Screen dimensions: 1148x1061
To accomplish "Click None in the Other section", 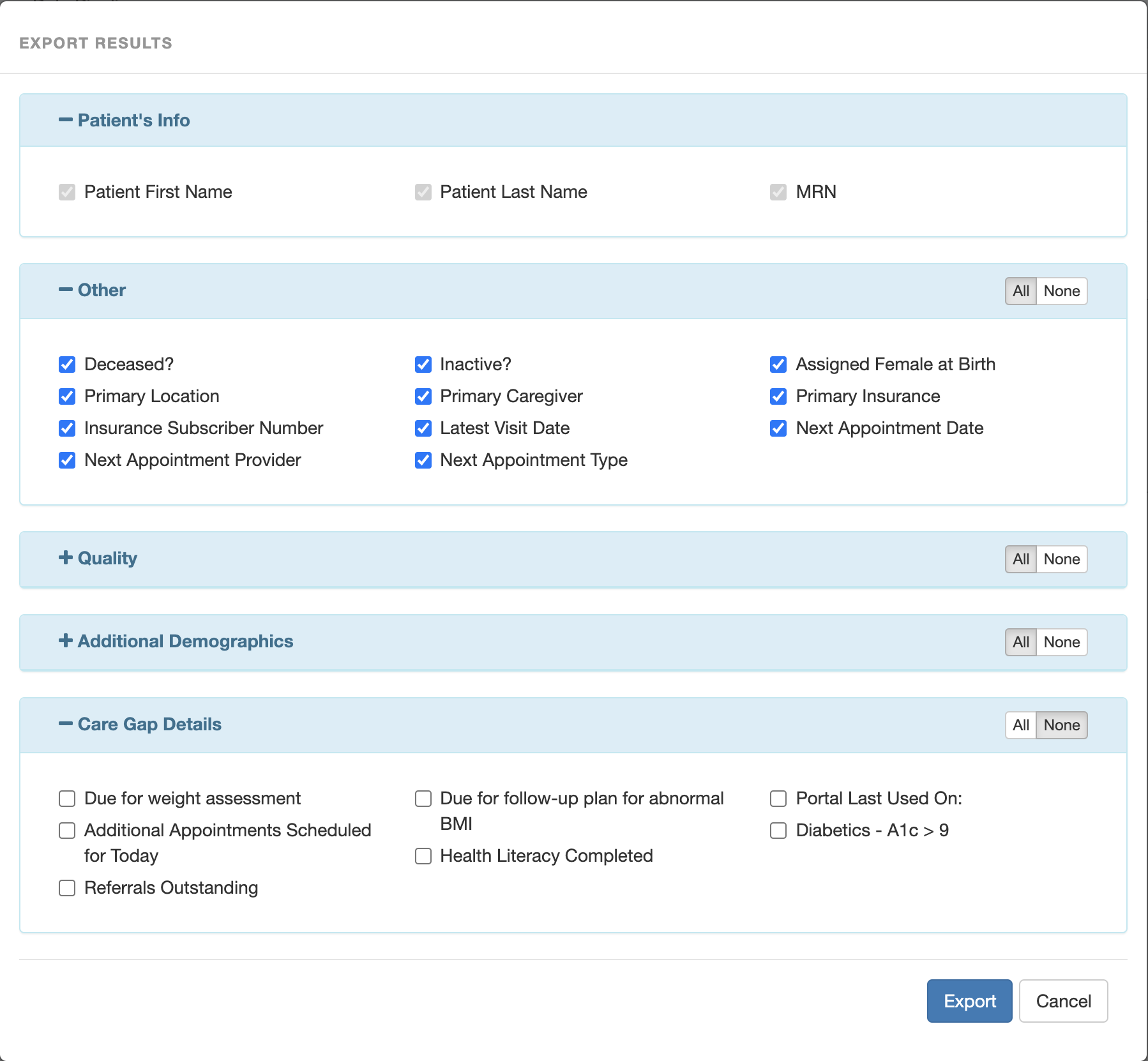I will (1061, 291).
